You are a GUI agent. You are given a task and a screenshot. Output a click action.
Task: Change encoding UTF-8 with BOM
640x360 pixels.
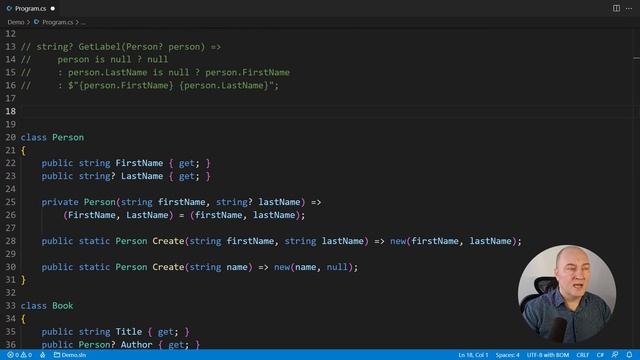(548, 355)
